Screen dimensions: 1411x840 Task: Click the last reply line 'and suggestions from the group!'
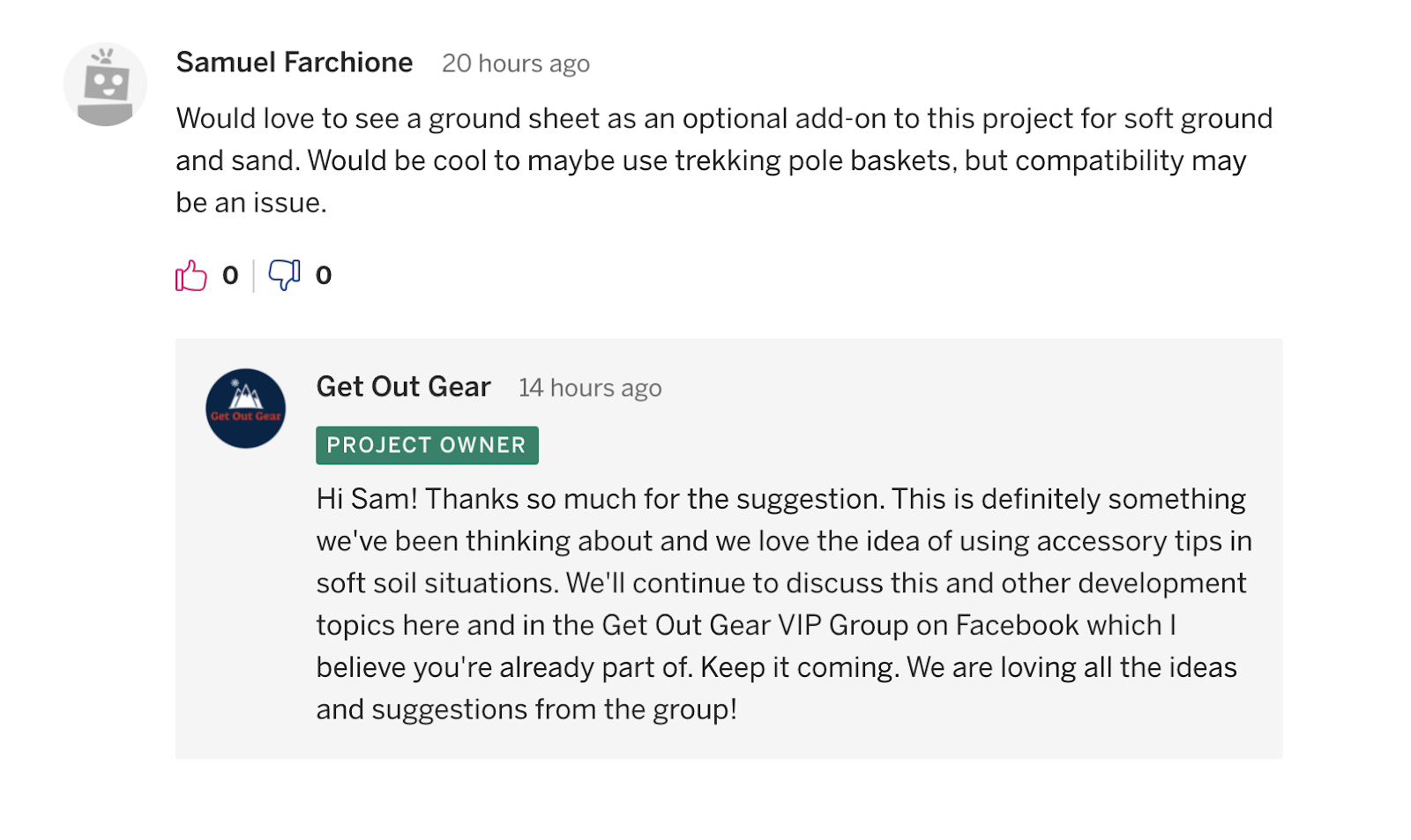(x=526, y=710)
